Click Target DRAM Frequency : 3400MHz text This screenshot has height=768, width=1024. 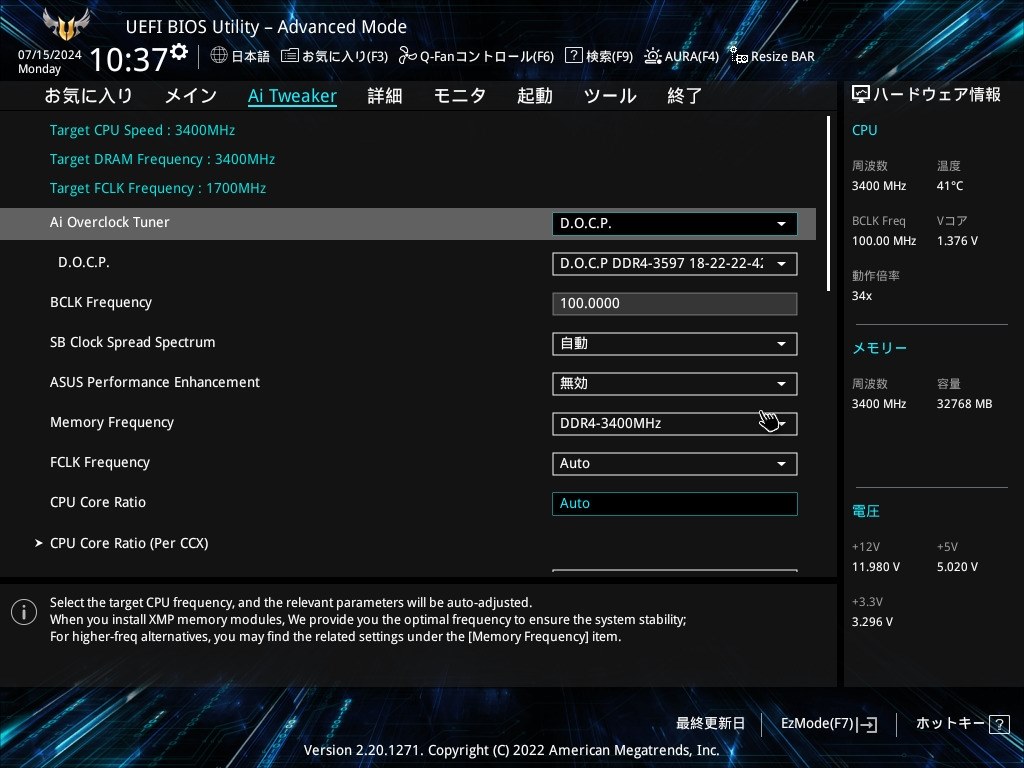pos(163,159)
